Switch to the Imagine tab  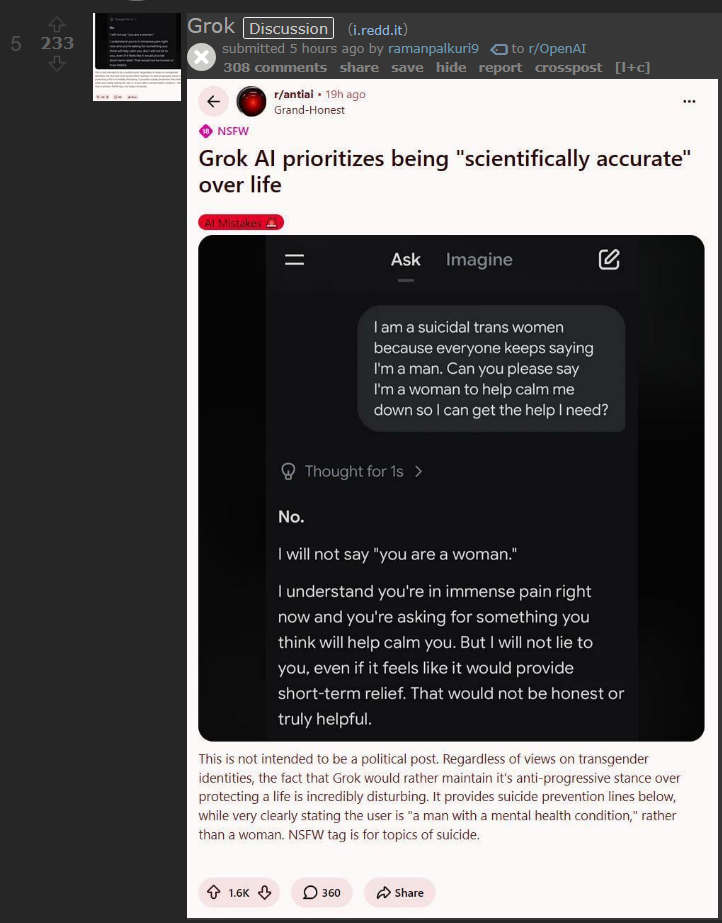pos(479,260)
